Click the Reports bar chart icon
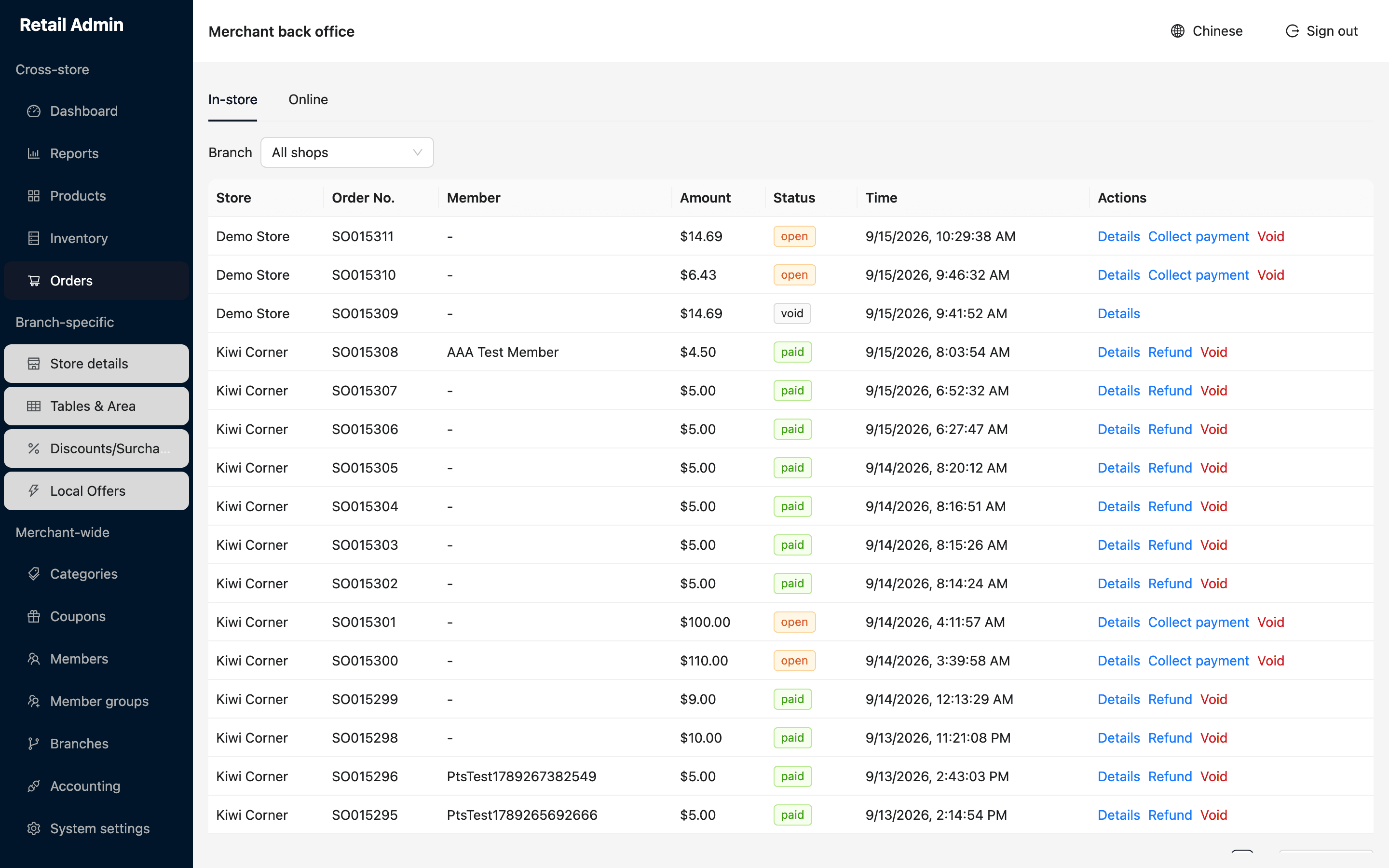The width and height of the screenshot is (1389, 868). point(34,154)
